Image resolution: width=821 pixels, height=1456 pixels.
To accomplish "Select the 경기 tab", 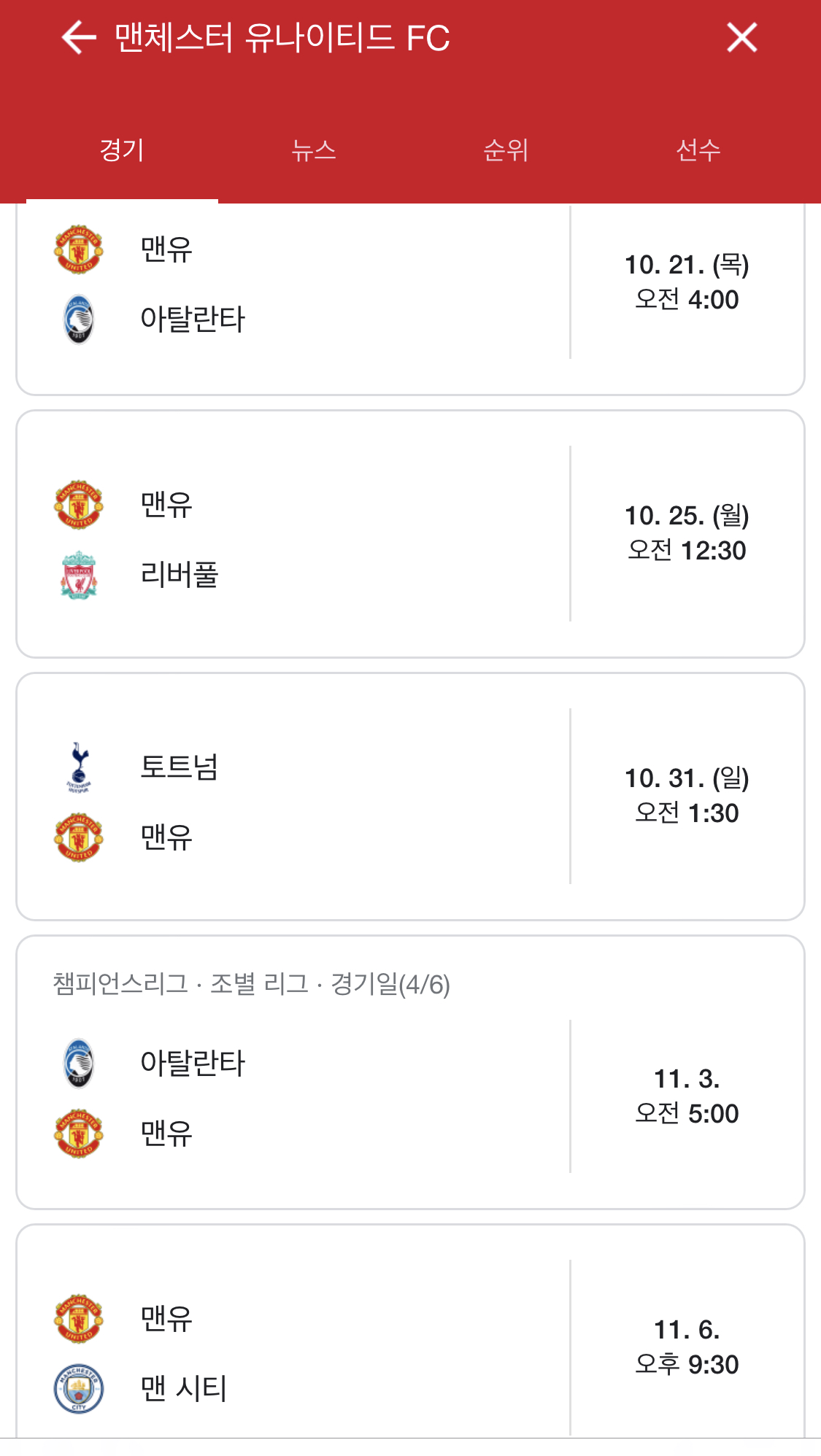I will pos(122,150).
